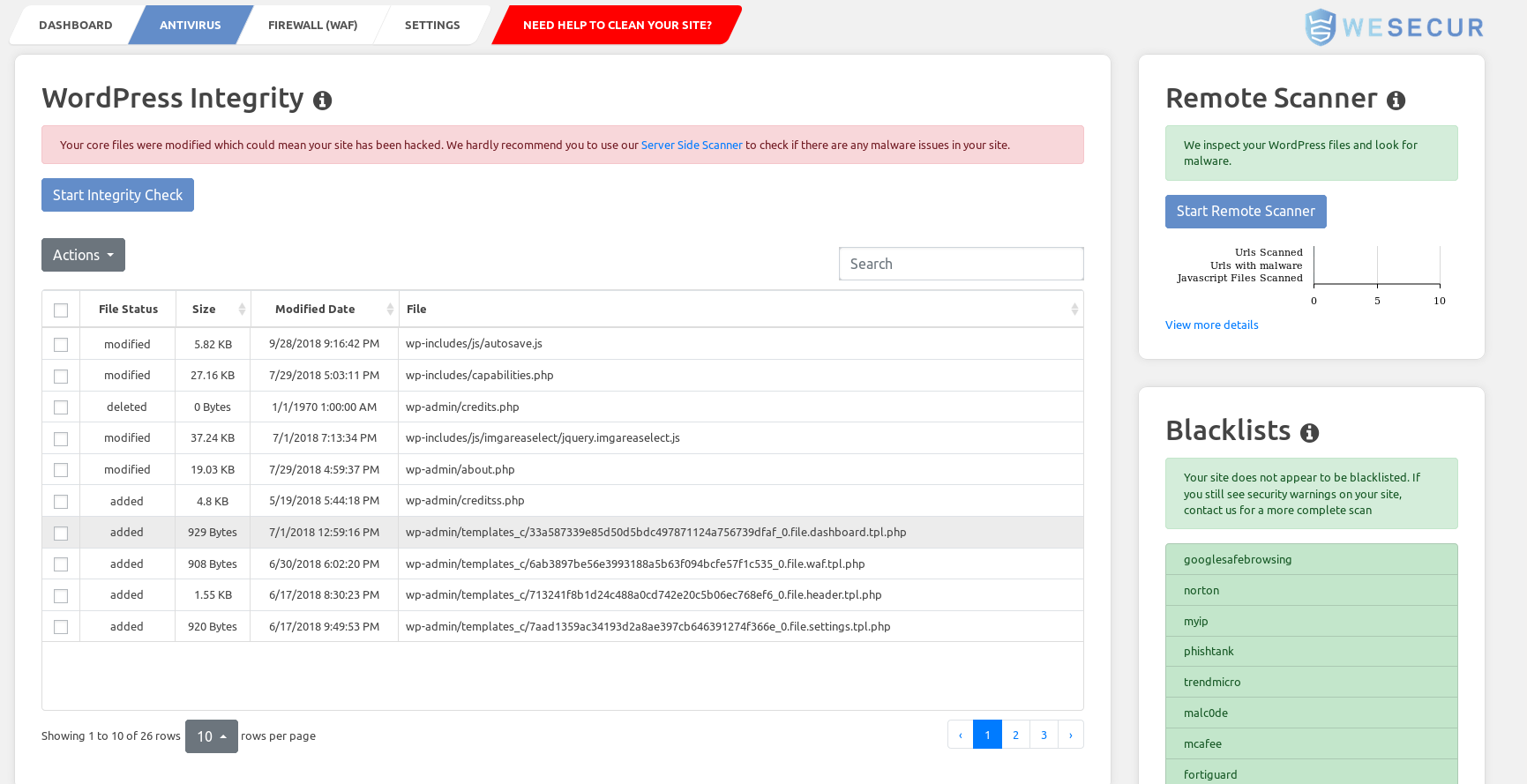1527x784 pixels.
Task: Click the File Status column header
Action: coord(128,310)
